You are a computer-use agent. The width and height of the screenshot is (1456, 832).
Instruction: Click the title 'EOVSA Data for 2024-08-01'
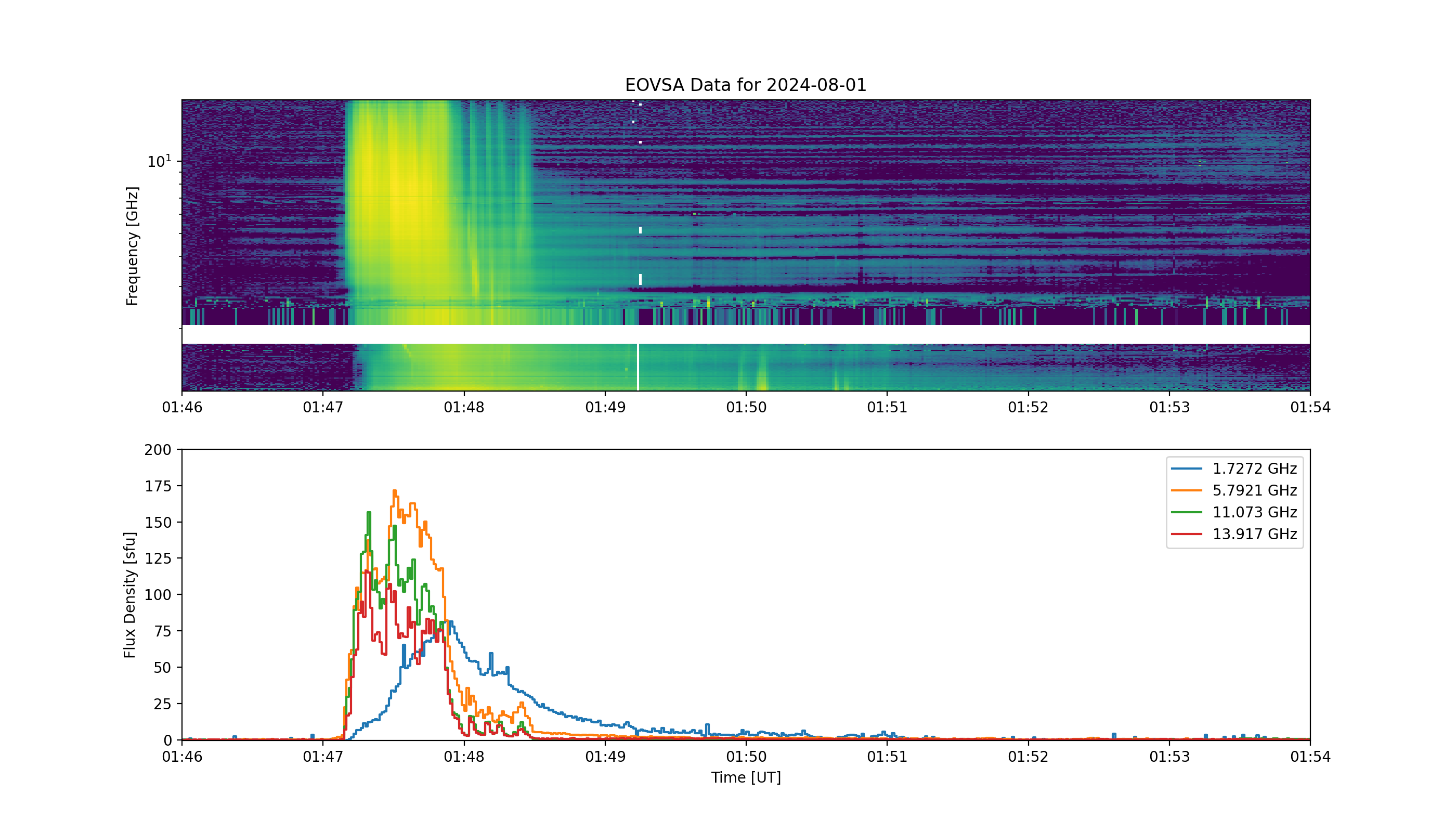click(x=746, y=85)
